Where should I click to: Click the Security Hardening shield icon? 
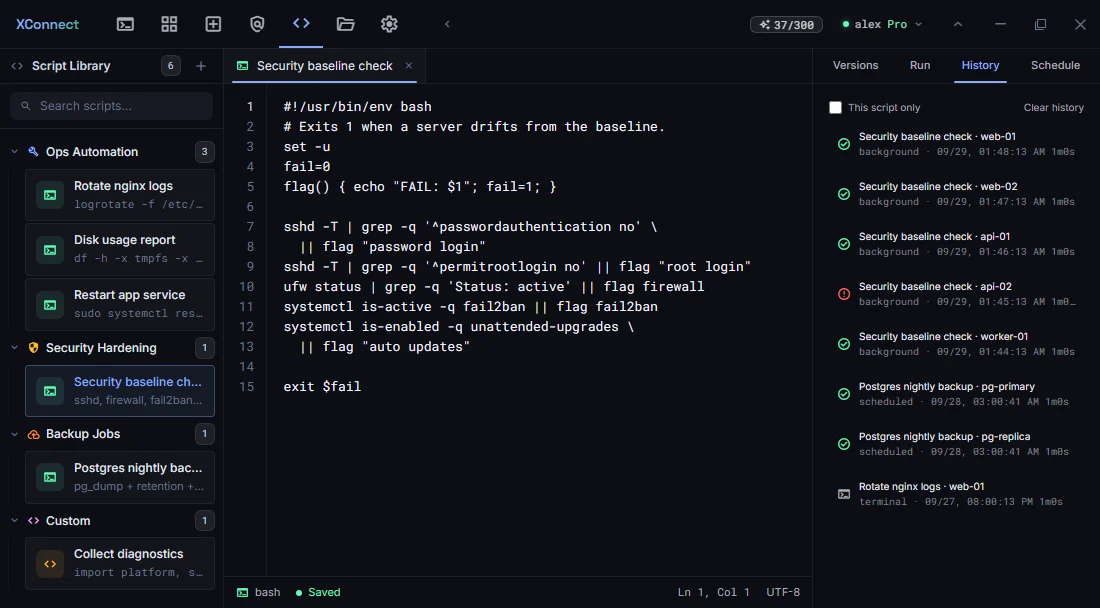(33, 348)
